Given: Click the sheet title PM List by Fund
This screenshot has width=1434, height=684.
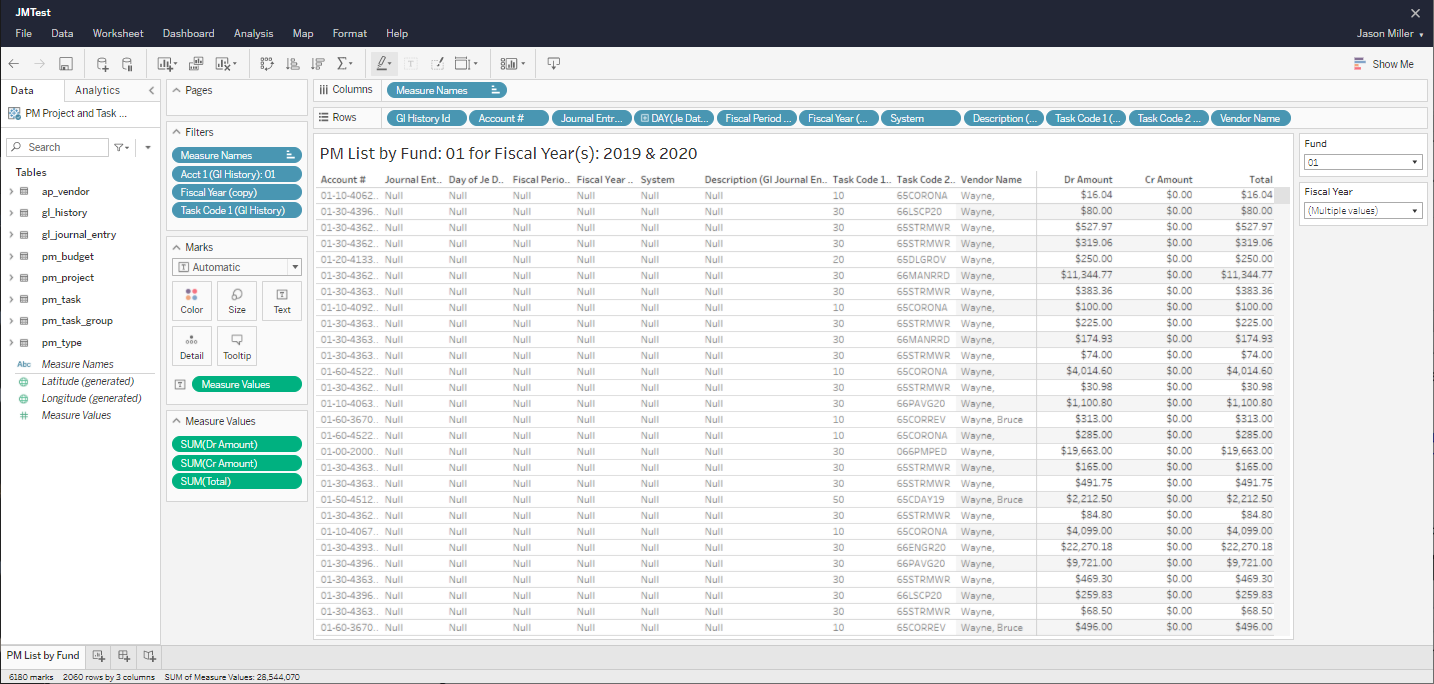Looking at the screenshot, I should click(x=508, y=153).
